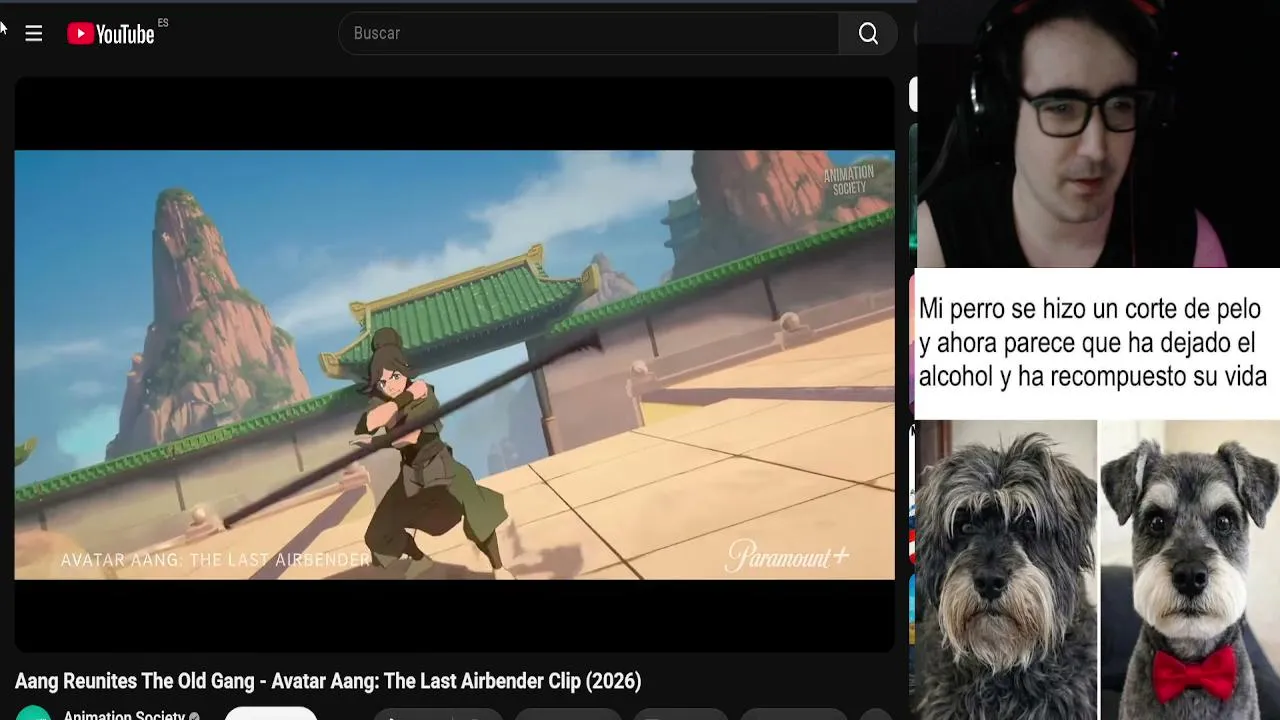1280x720 pixels.
Task: Open the Animation Society channel link
Action: 124,714
